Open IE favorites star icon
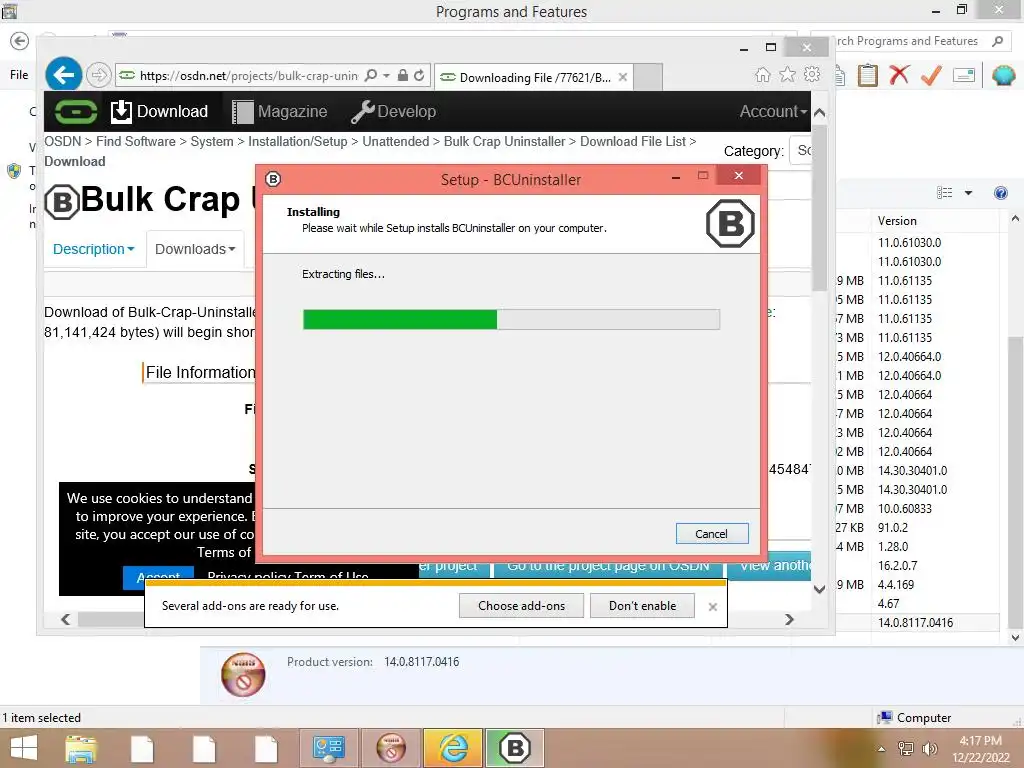1024x768 pixels. click(788, 75)
